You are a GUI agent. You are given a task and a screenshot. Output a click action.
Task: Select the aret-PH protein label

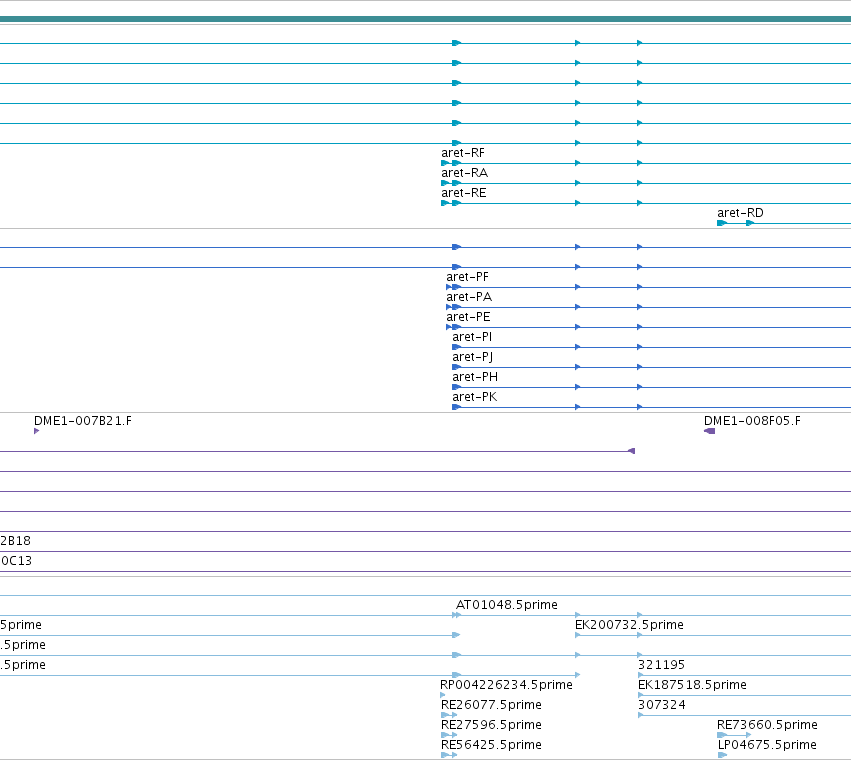pyautogui.click(x=475, y=377)
